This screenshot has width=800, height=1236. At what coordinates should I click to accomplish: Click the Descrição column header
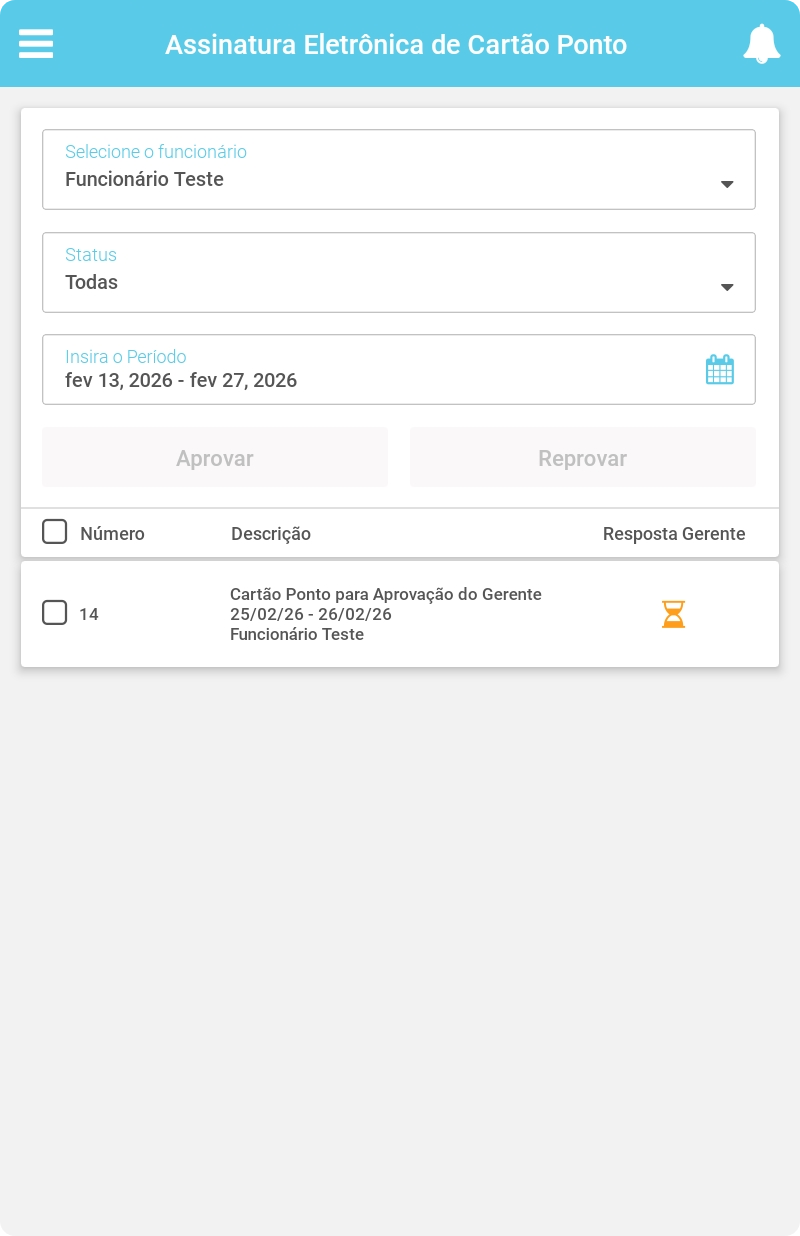(x=271, y=534)
